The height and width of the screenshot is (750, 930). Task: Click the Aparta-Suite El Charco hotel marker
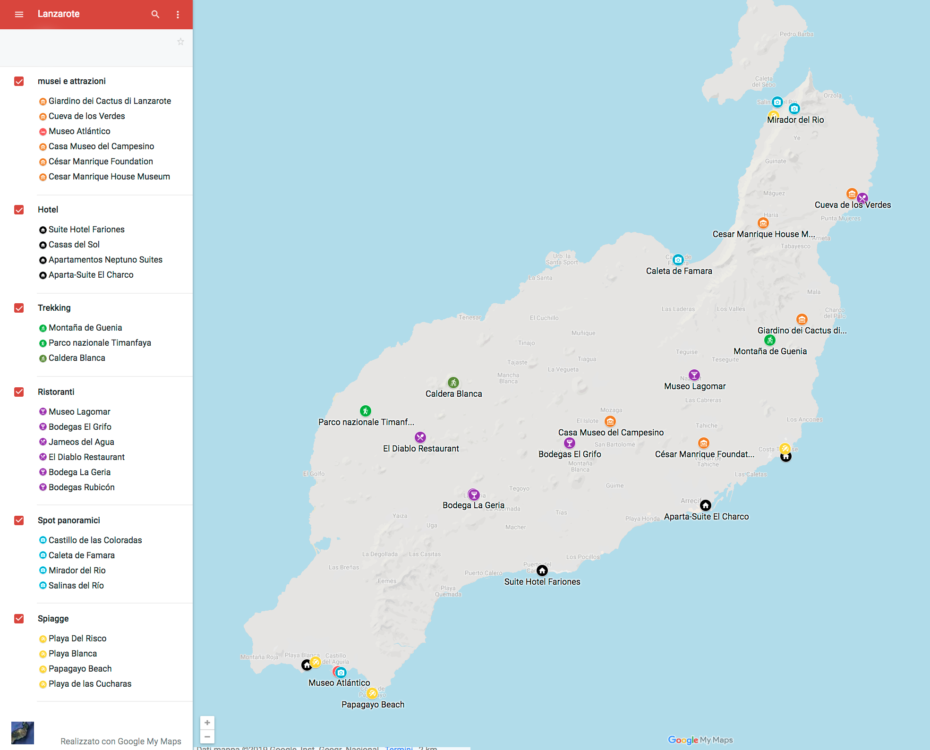[705, 505]
